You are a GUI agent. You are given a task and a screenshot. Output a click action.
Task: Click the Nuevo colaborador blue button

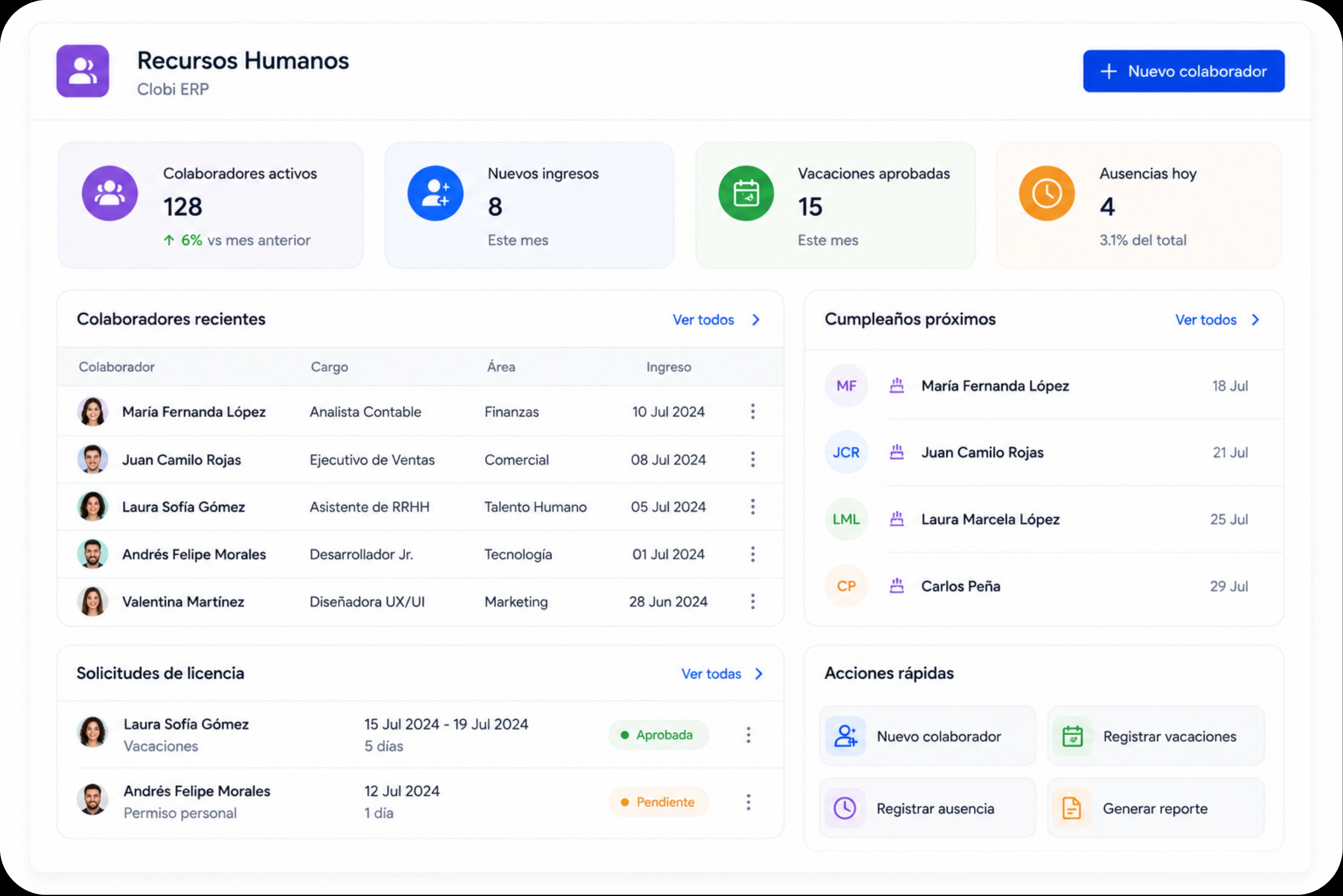[1184, 71]
